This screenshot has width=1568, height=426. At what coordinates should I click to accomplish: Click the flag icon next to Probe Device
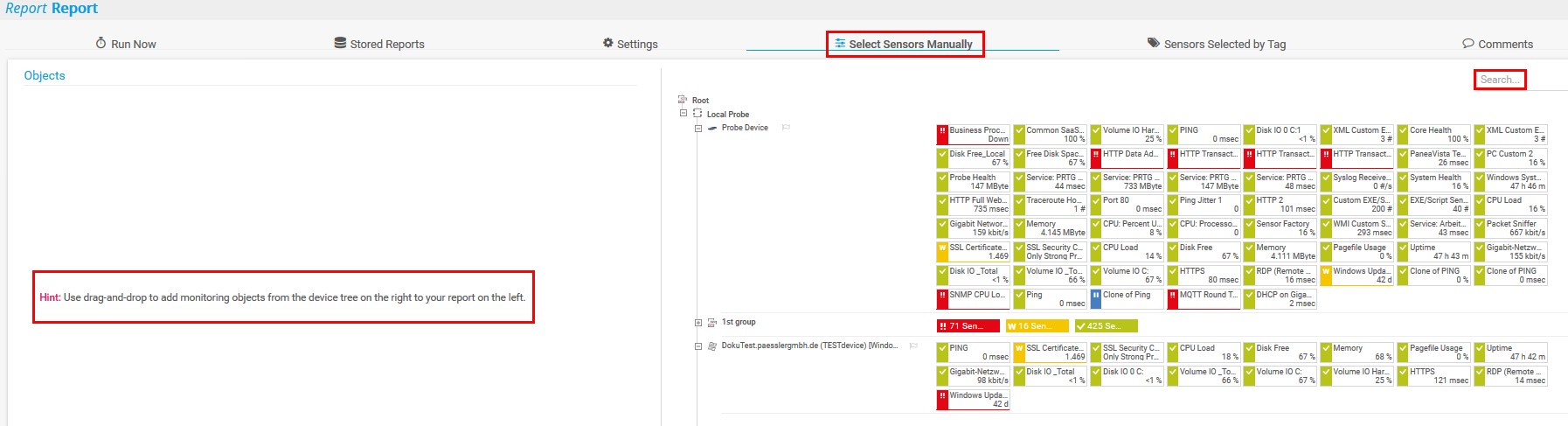point(786,128)
